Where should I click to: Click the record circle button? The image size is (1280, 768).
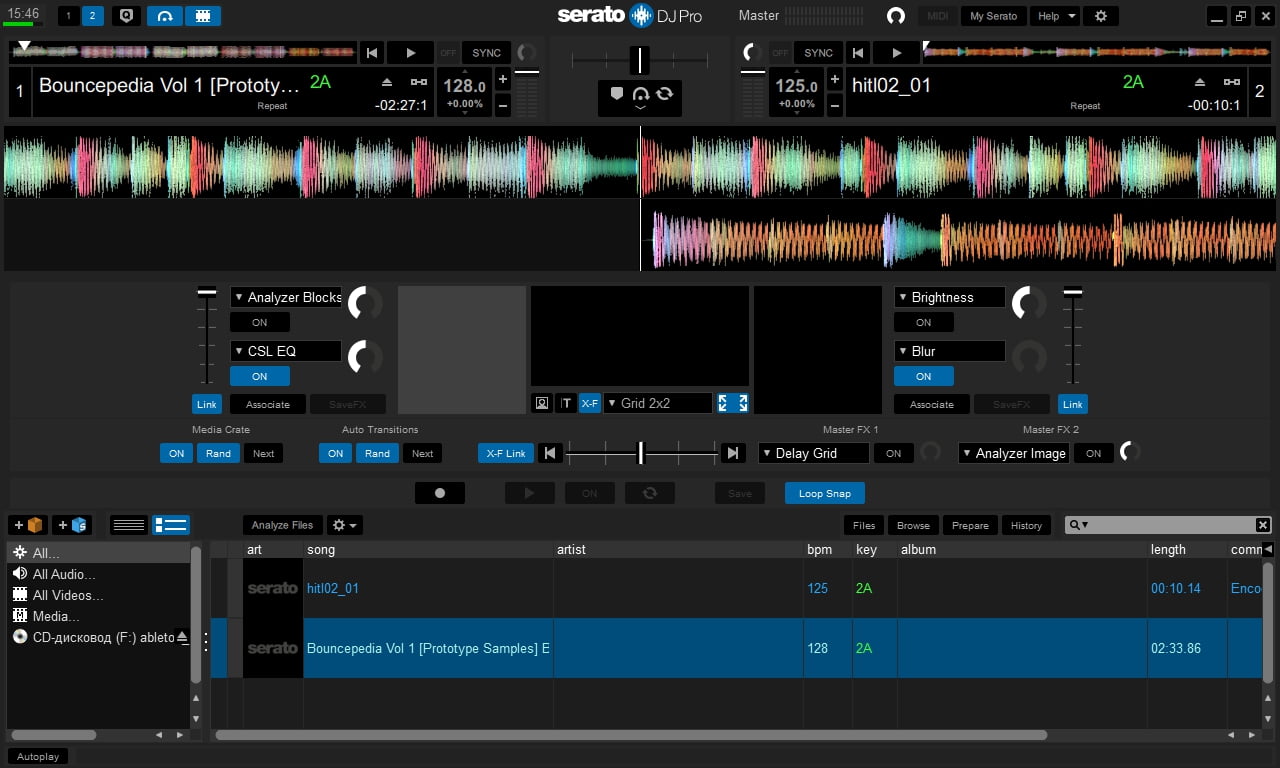click(440, 493)
